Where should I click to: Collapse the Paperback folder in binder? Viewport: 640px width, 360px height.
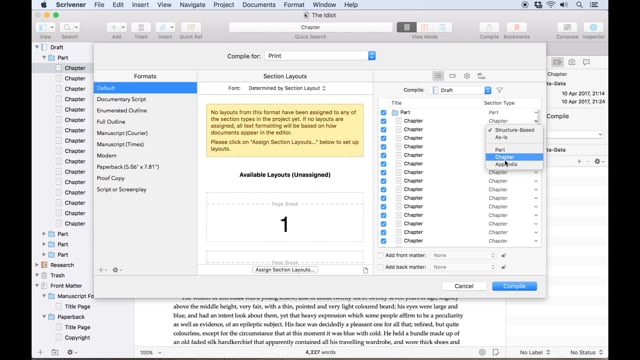(44, 317)
